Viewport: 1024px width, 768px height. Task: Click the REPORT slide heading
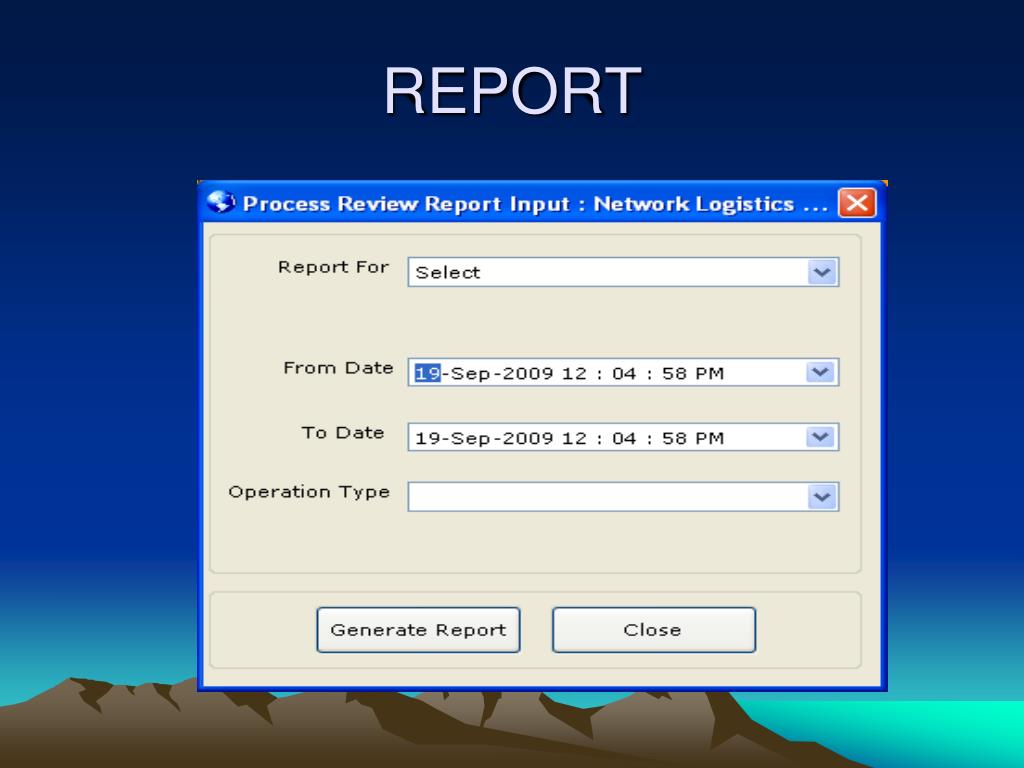[512, 91]
